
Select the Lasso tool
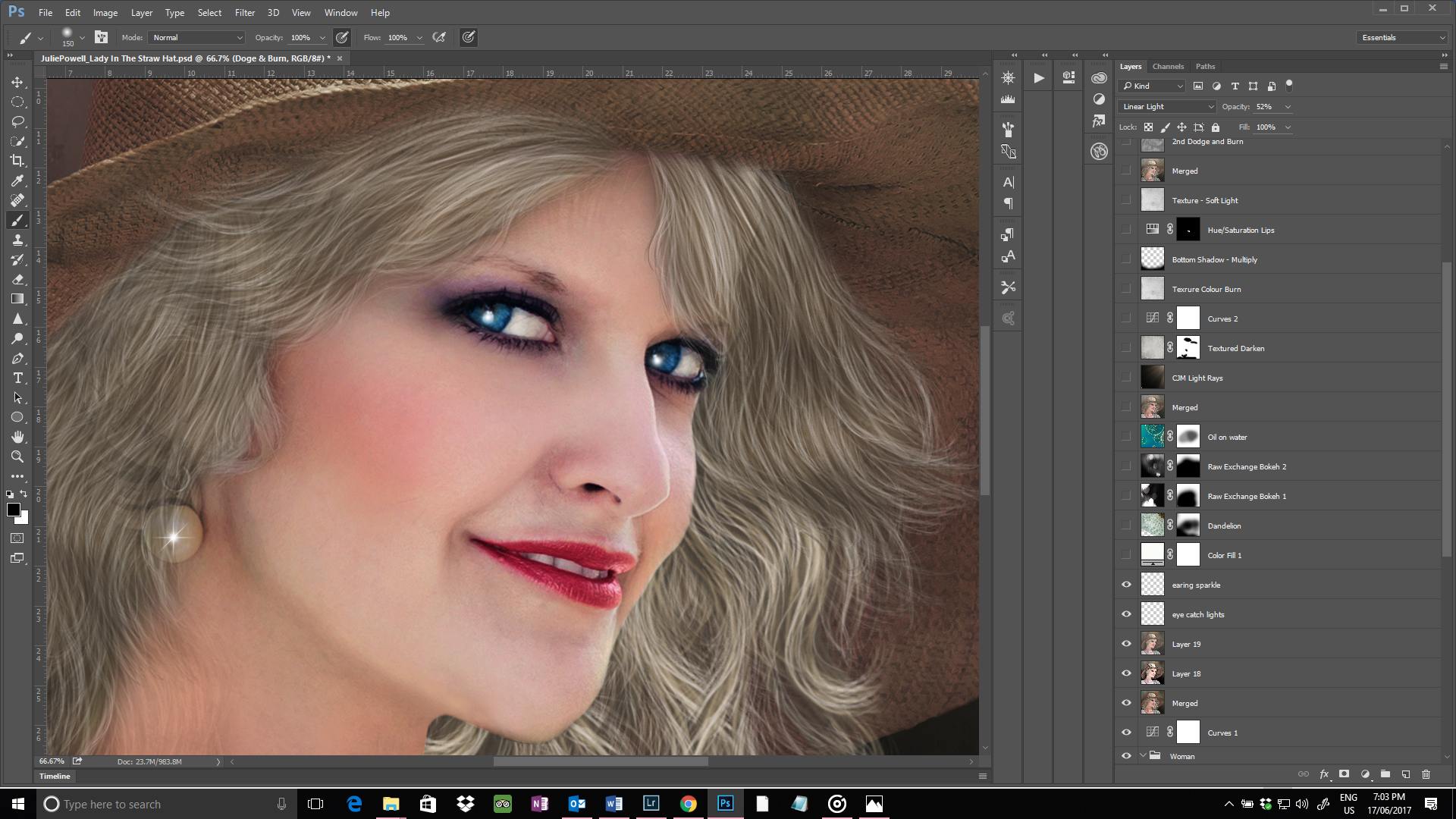click(x=17, y=121)
